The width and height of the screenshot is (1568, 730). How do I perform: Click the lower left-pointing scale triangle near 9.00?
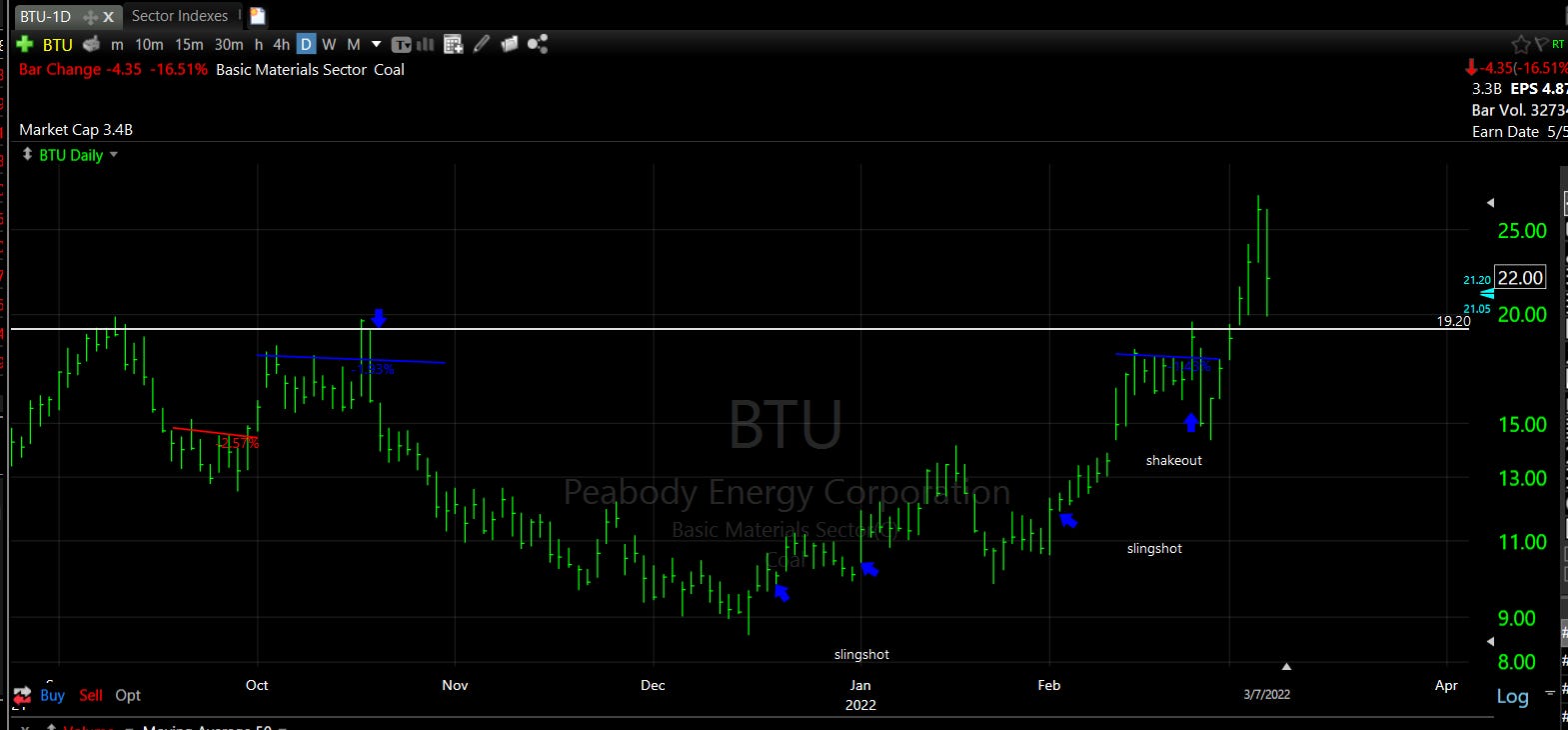[1490, 642]
